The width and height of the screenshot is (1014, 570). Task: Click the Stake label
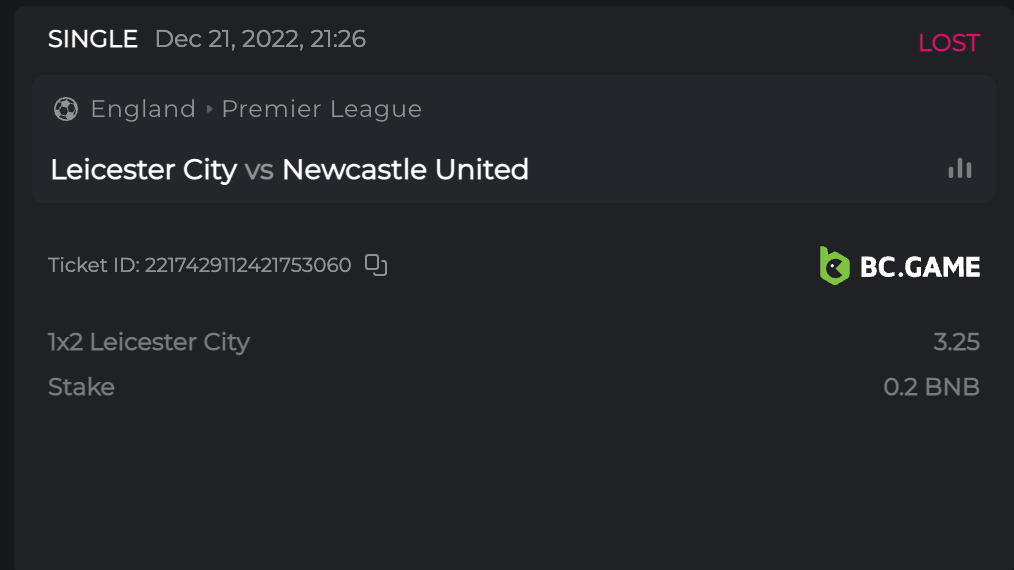pos(81,387)
